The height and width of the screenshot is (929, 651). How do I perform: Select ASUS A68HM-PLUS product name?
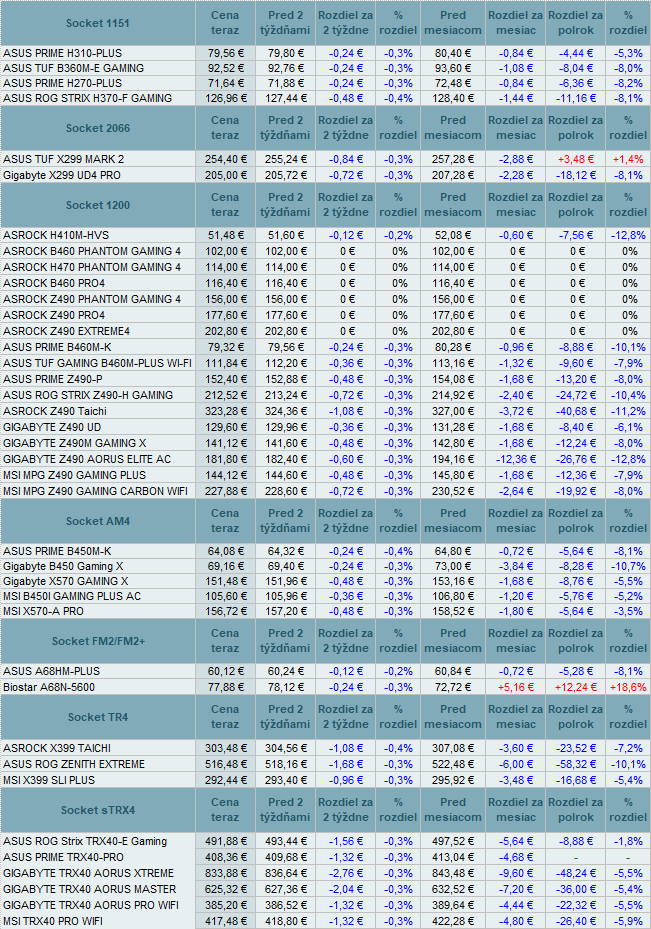tap(52, 671)
